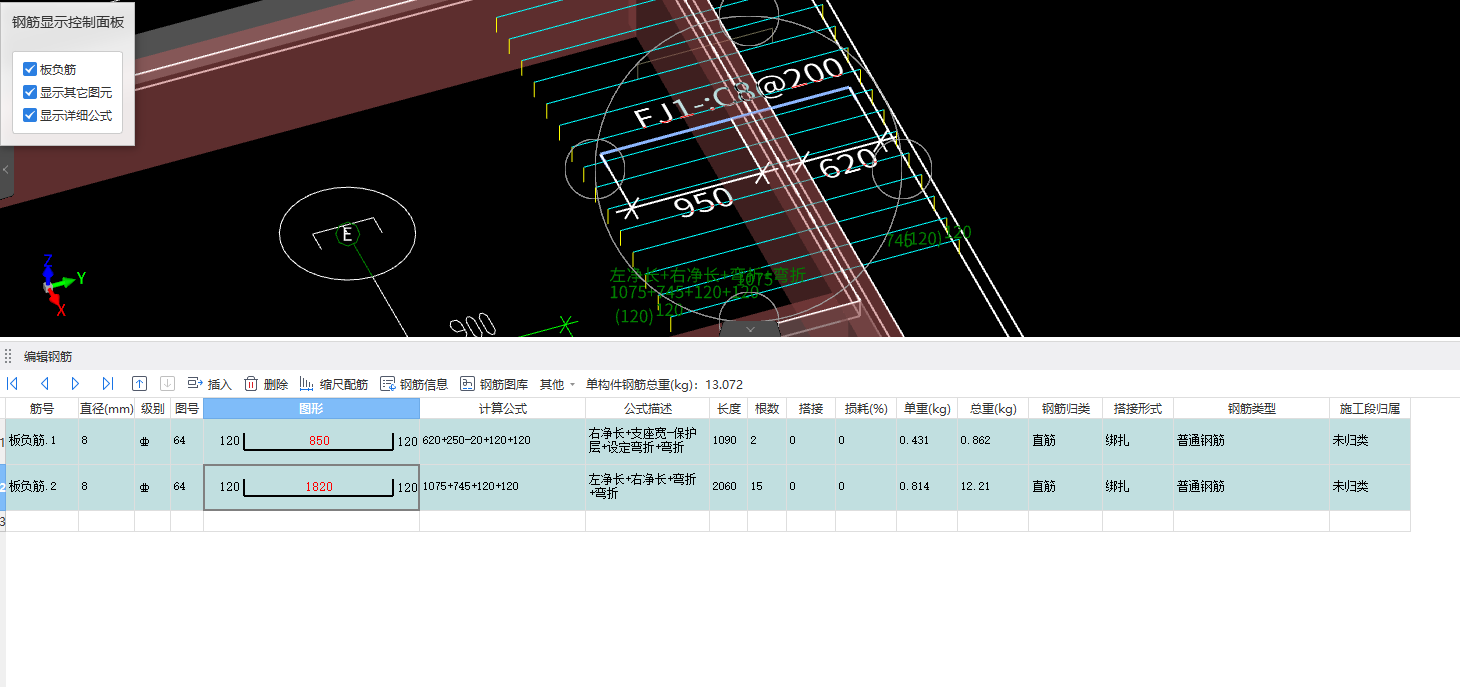The image size is (1460, 687).
Task: Click 筋号 column header
Action: click(42, 408)
